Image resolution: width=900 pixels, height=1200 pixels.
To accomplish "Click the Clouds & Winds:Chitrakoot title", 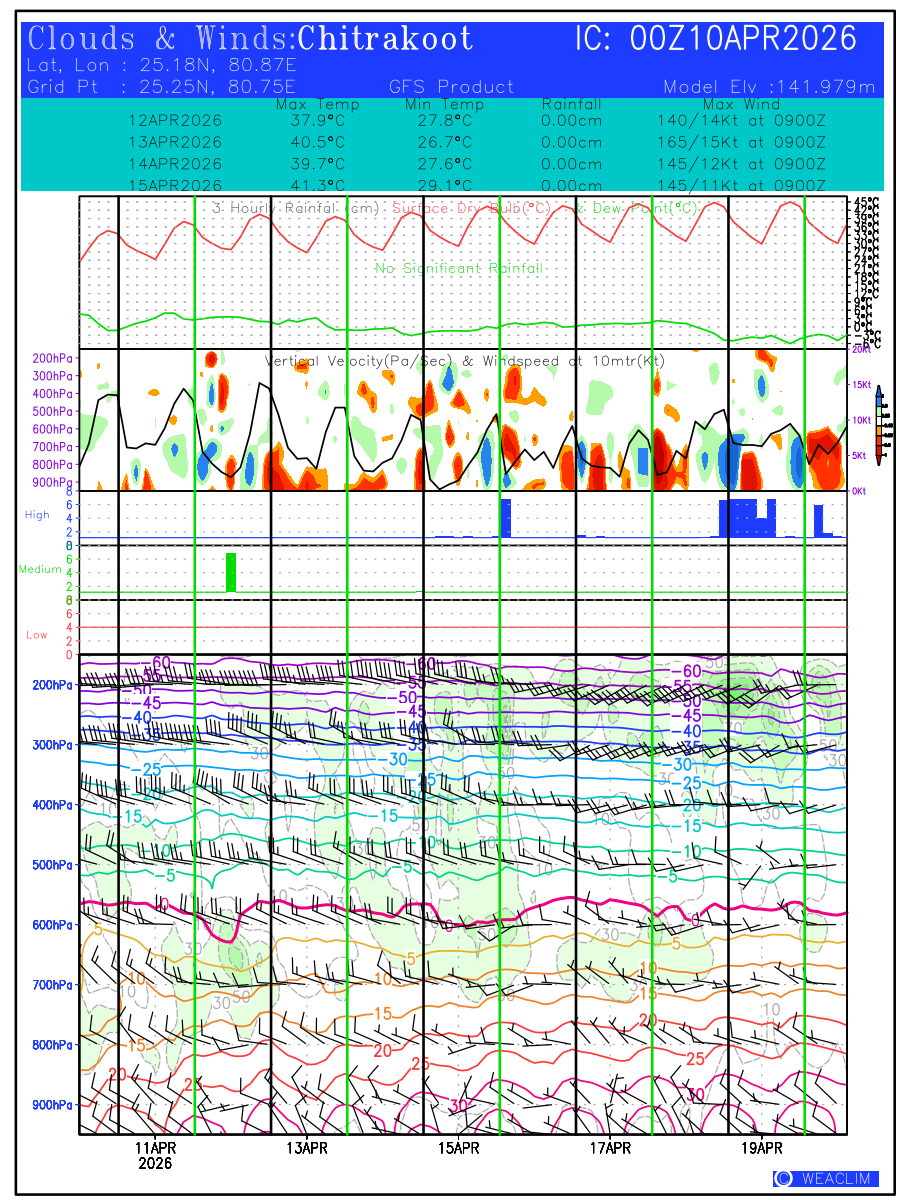I will (250, 39).
